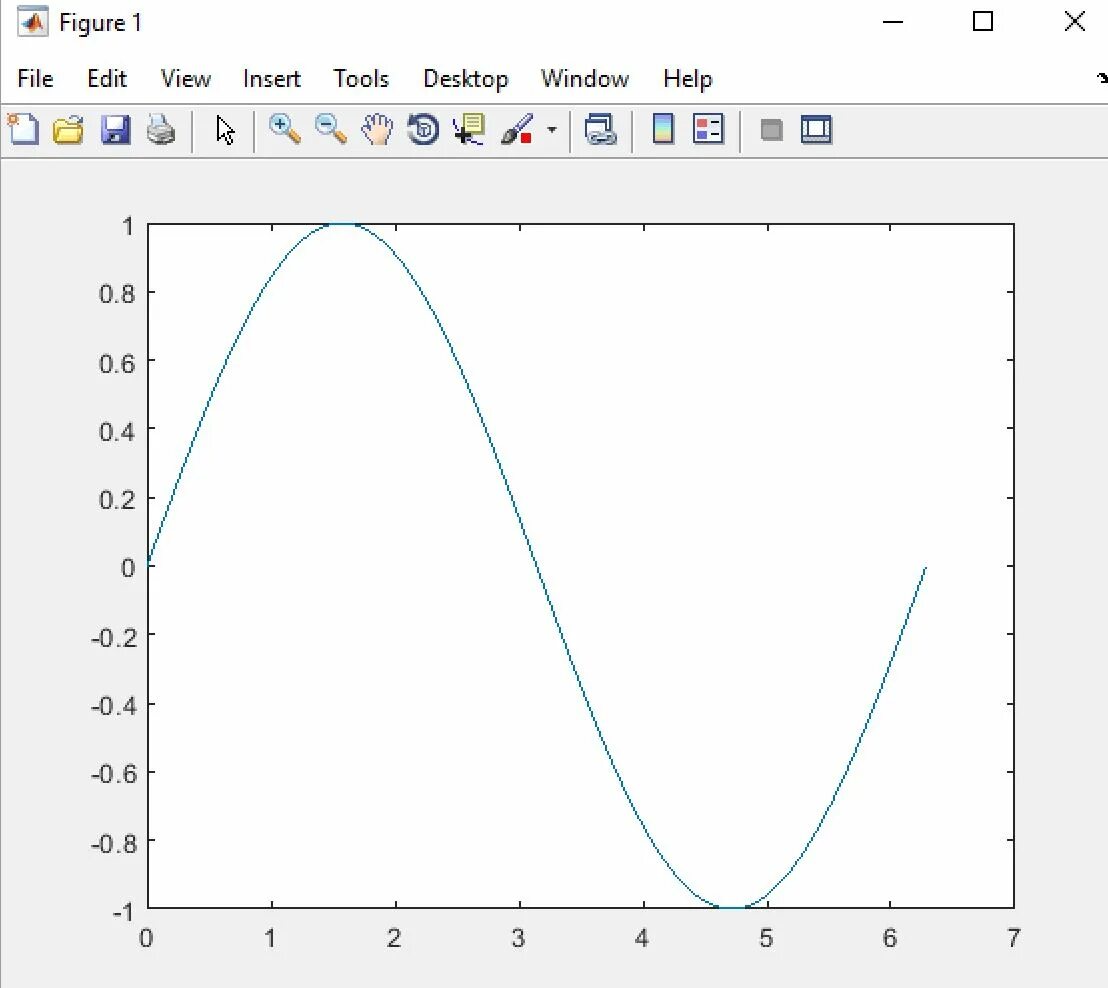Print the figure using printer icon

coord(161,131)
